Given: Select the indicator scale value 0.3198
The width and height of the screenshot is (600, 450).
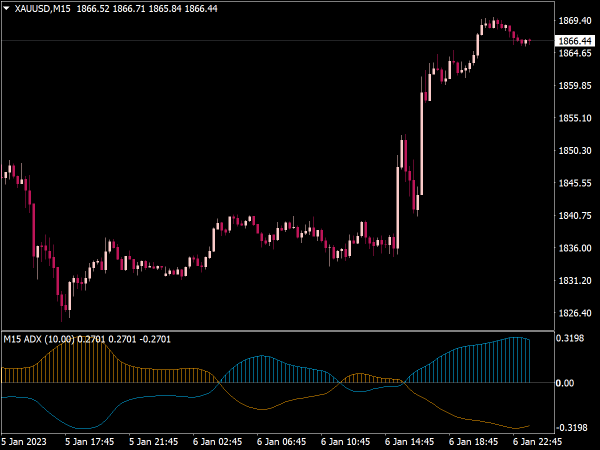Looking at the screenshot, I should click(x=570, y=338).
